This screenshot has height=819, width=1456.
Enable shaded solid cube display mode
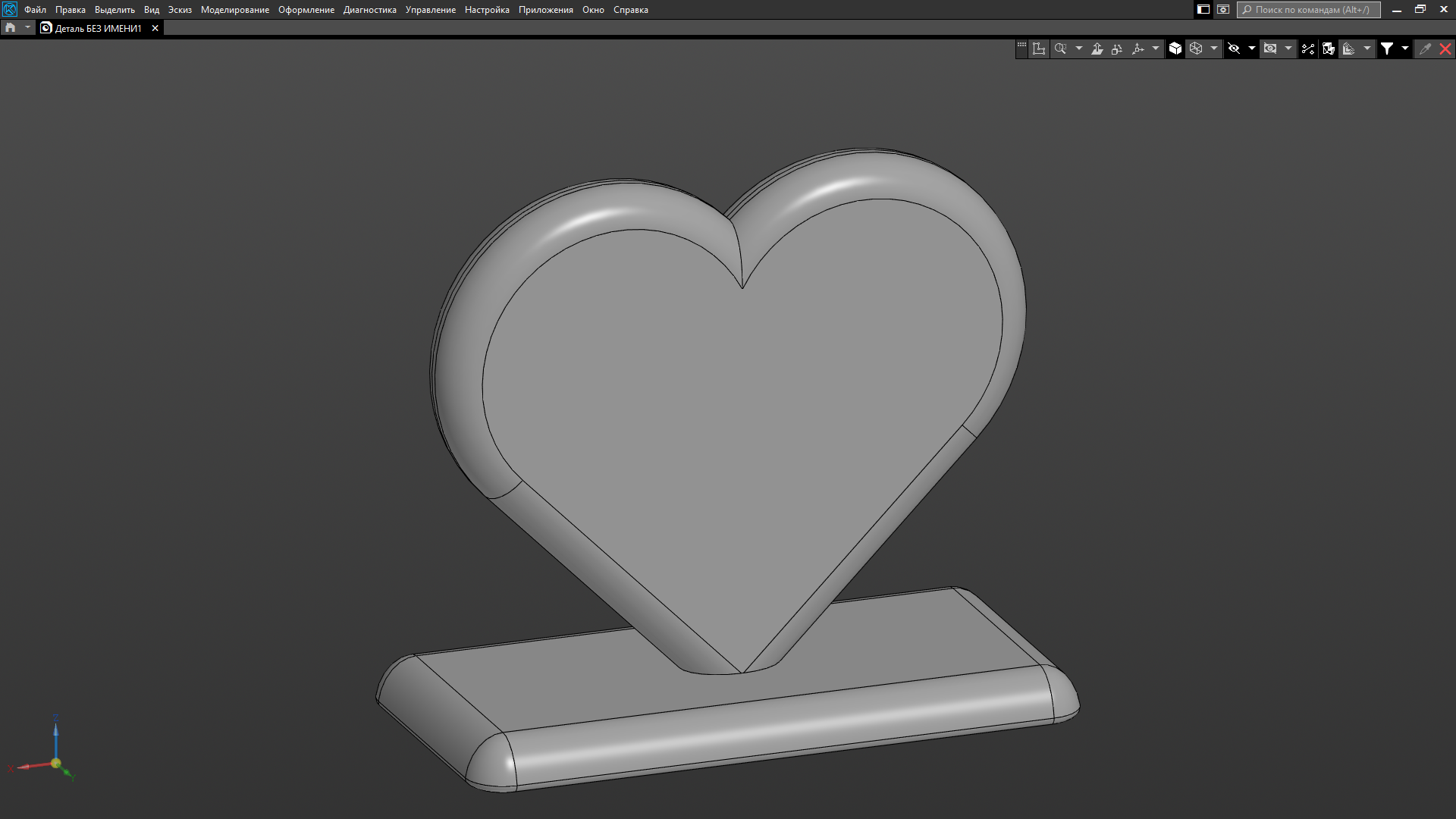click(1175, 49)
